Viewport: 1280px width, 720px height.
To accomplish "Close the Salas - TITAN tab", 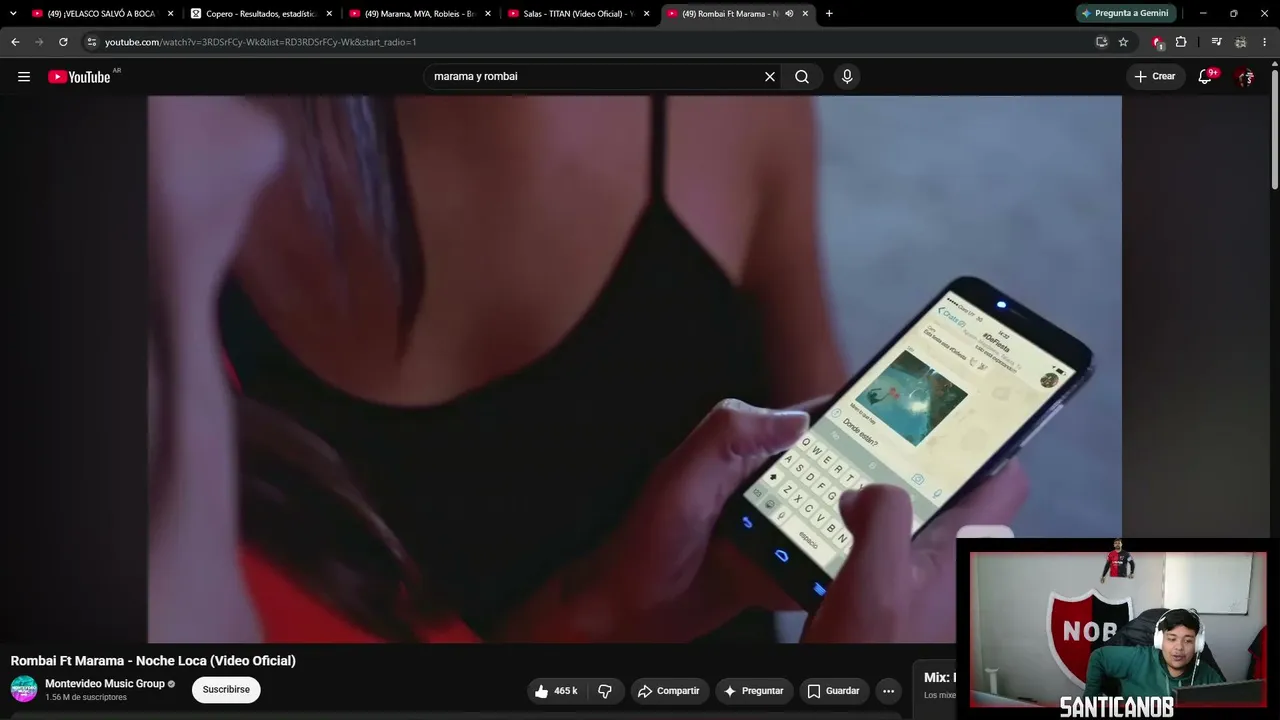I will pyautogui.click(x=647, y=14).
